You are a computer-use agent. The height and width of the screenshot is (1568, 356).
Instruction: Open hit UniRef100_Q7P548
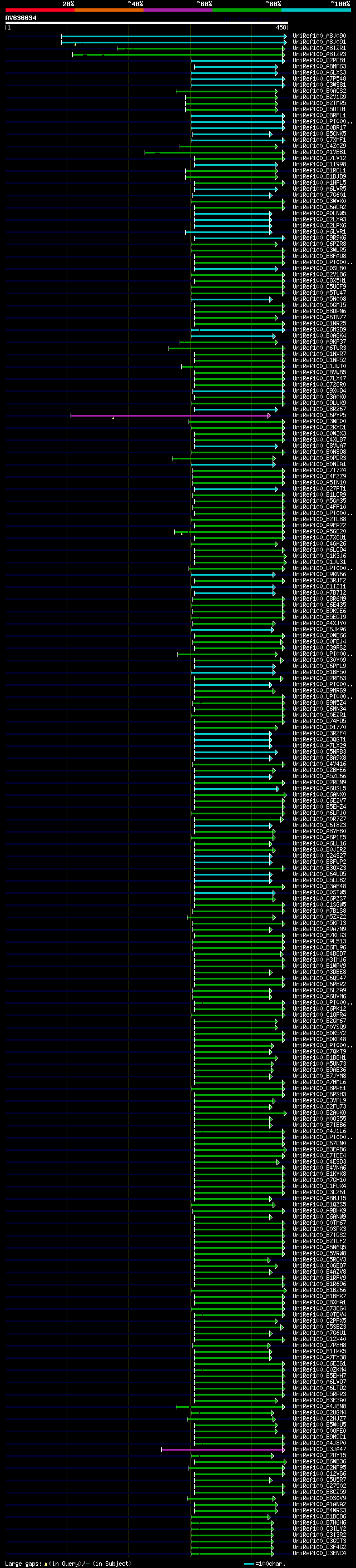tap(319, 78)
